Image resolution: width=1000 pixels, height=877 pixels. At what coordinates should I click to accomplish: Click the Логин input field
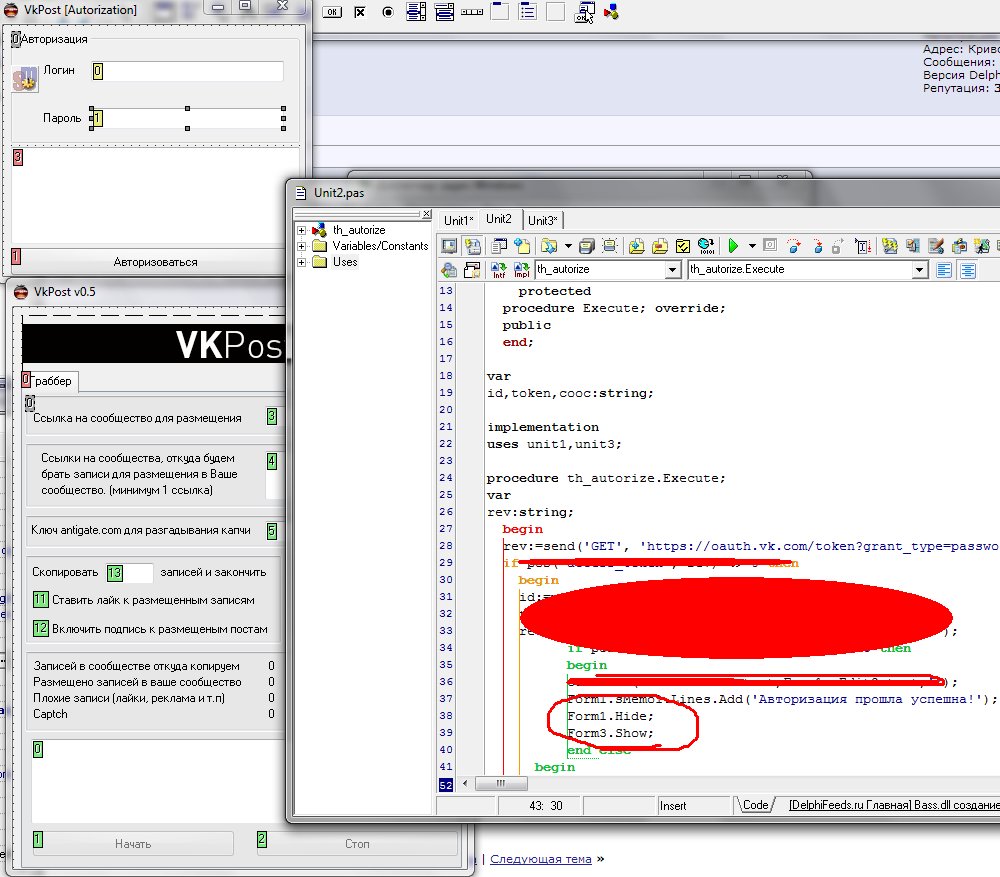point(188,71)
